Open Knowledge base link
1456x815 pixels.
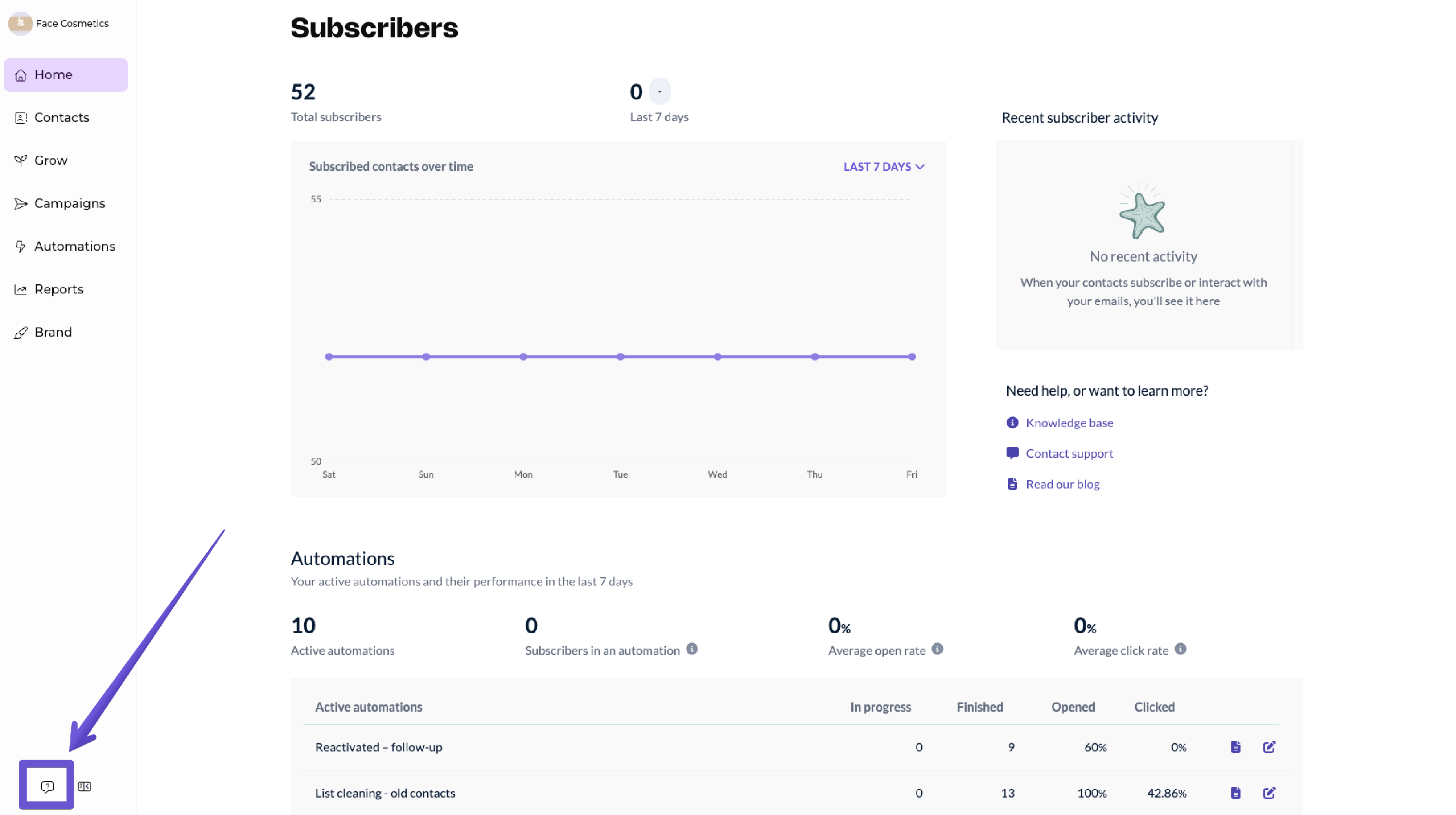(1069, 423)
